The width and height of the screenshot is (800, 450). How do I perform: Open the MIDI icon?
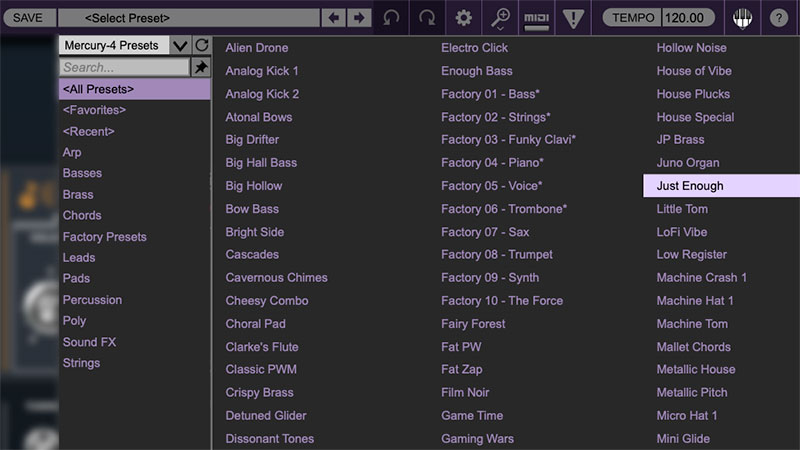(537, 19)
